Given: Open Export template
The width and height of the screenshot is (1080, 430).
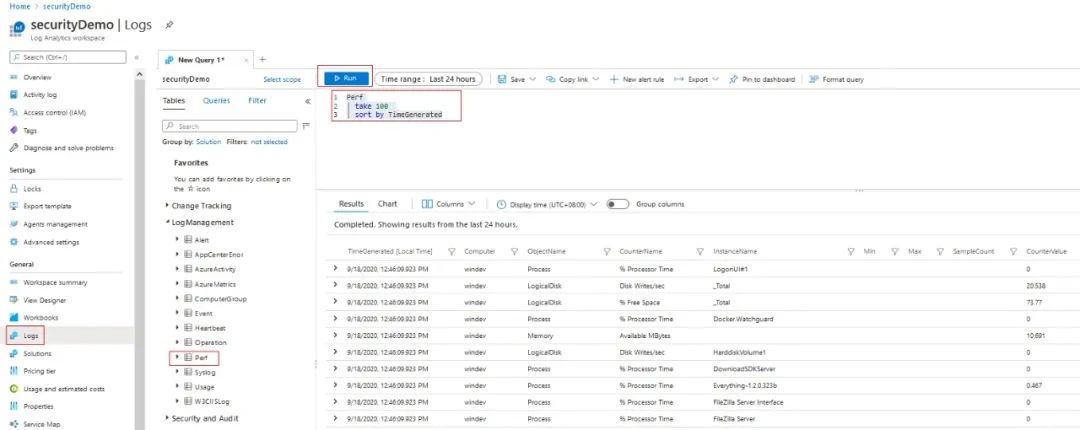Looking at the screenshot, I should click(x=47, y=206).
